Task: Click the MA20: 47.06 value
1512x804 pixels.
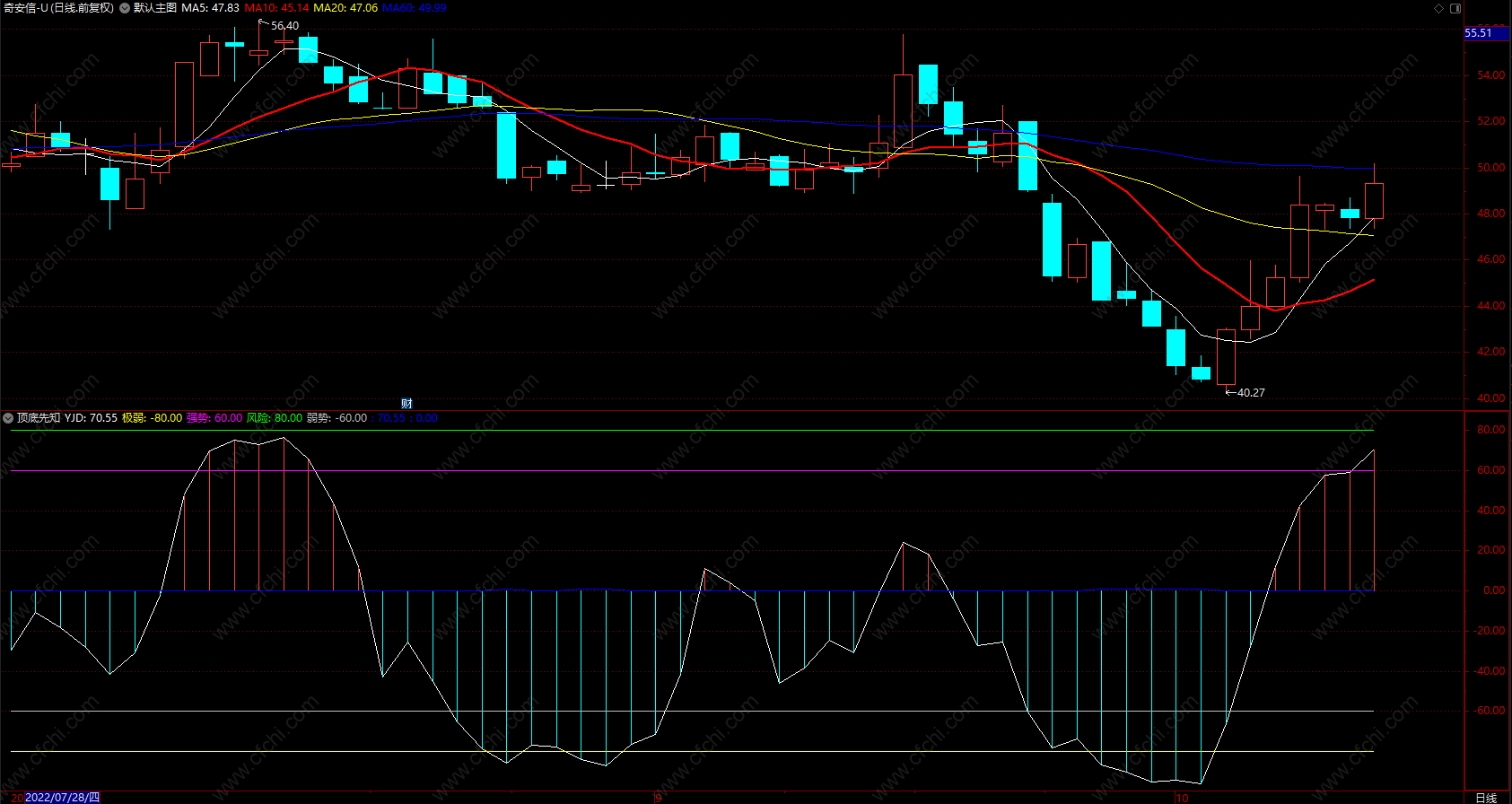Action: pos(345,8)
